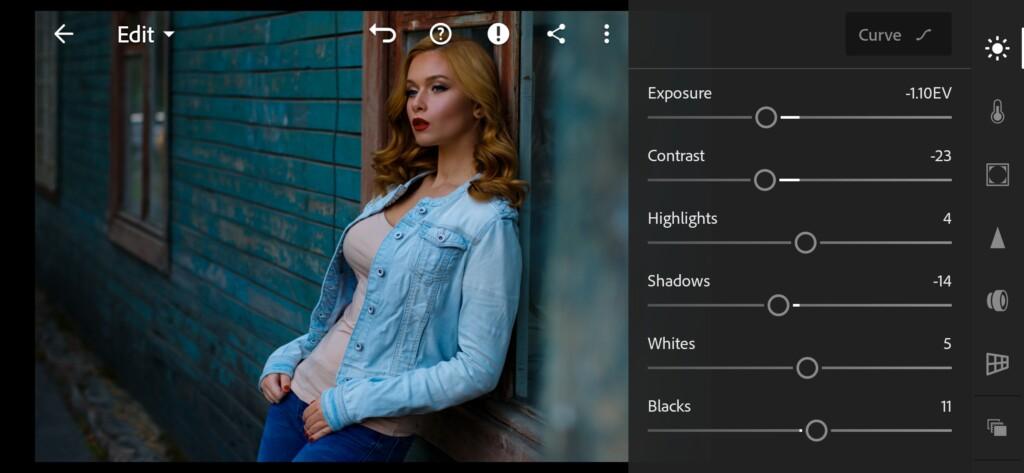Open the tone Curve editor
Screen dimensions: 1024x473
tap(898, 35)
